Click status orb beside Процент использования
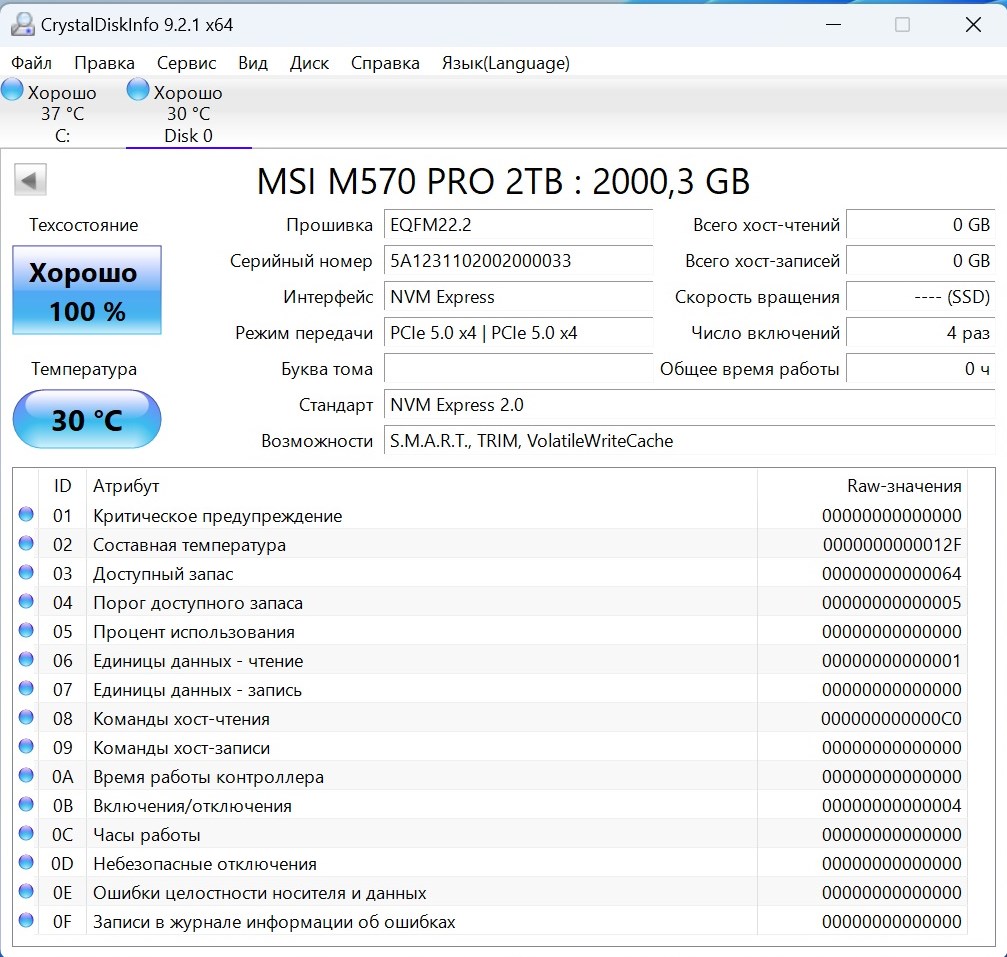This screenshot has height=957, width=1007. click(26, 632)
